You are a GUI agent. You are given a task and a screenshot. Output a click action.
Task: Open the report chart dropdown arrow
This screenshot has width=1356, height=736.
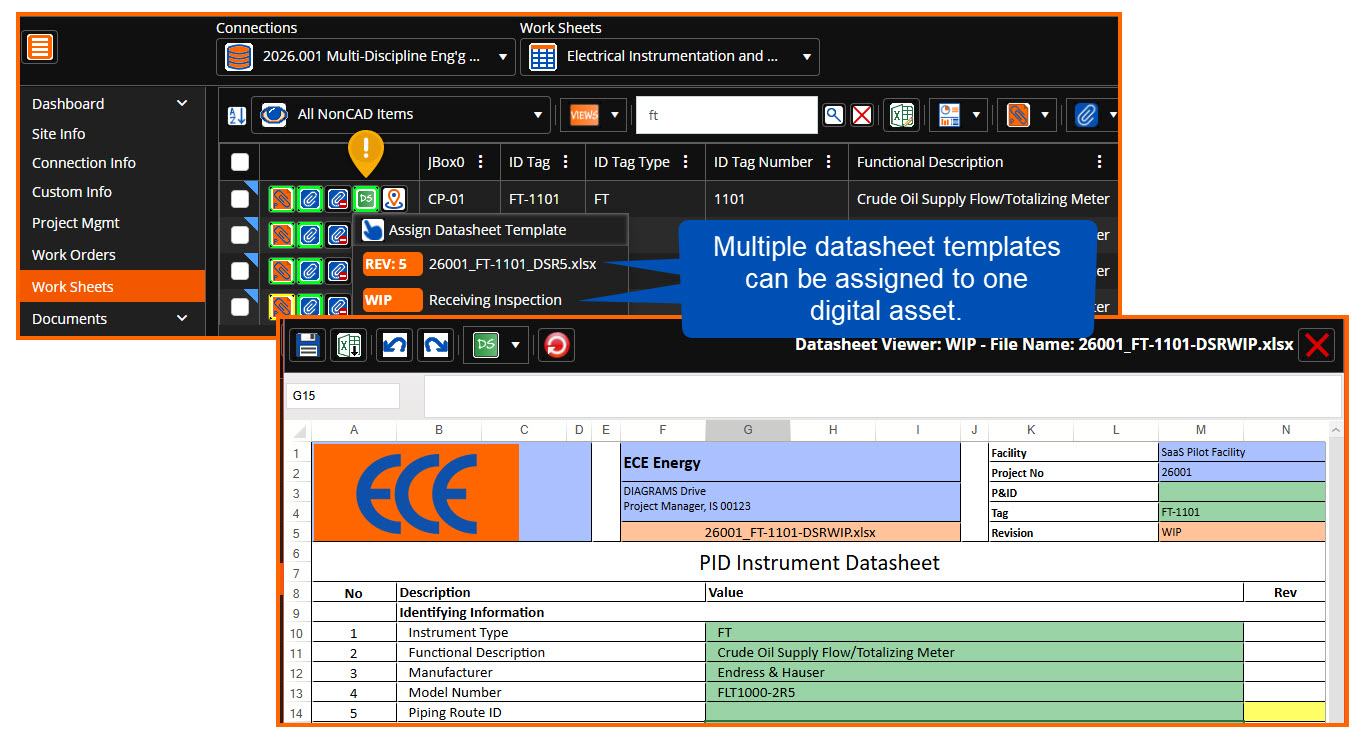click(976, 115)
